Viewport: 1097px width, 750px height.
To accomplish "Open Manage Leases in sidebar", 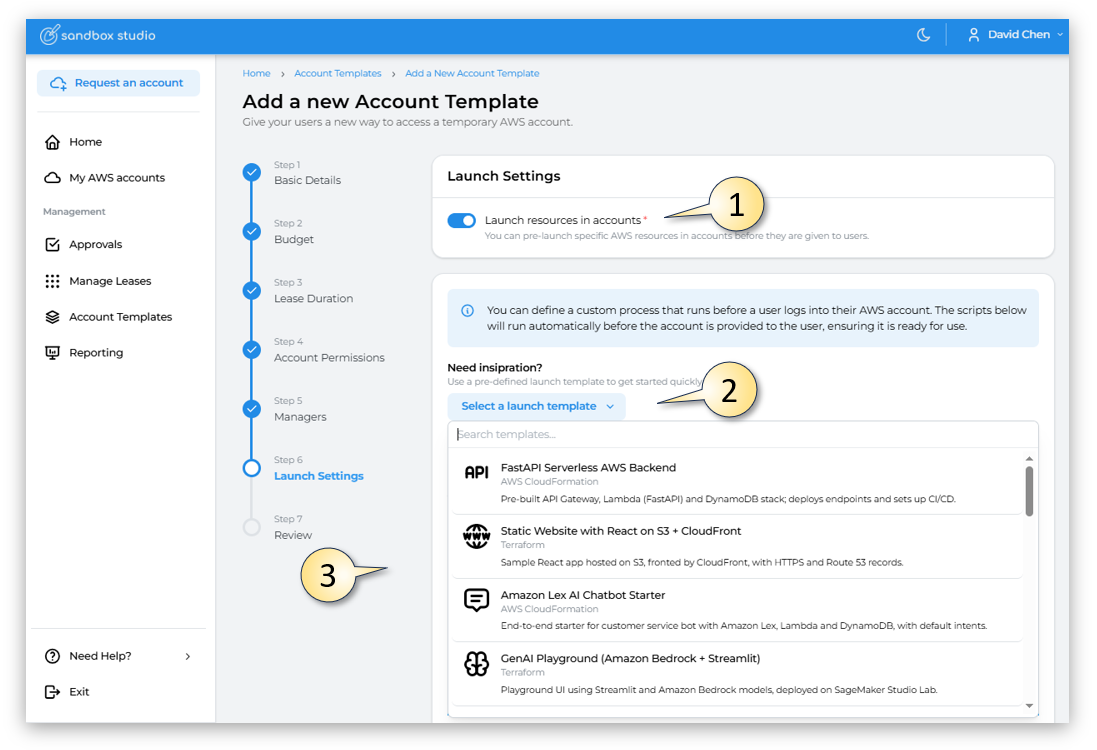I will [x=109, y=281].
